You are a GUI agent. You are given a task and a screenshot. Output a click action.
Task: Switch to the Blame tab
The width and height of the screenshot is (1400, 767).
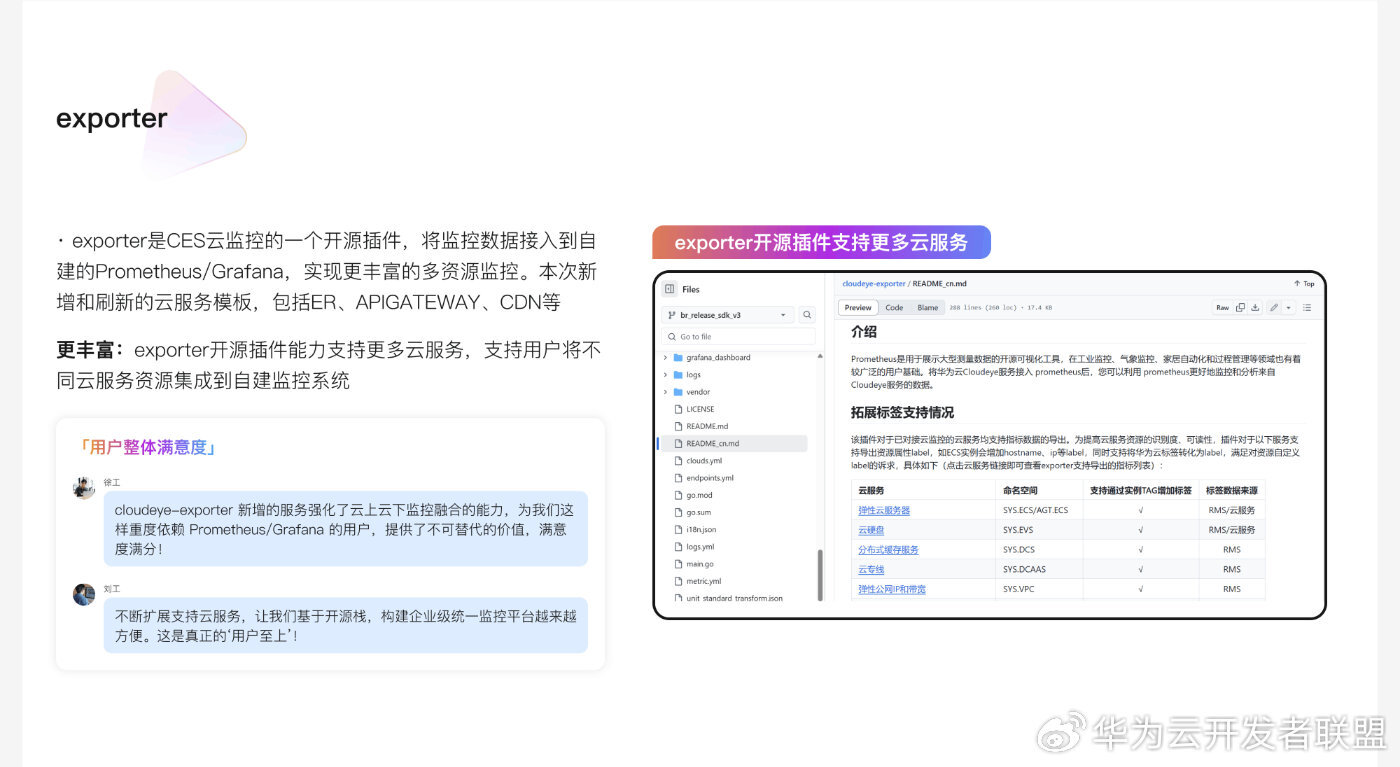tap(928, 307)
